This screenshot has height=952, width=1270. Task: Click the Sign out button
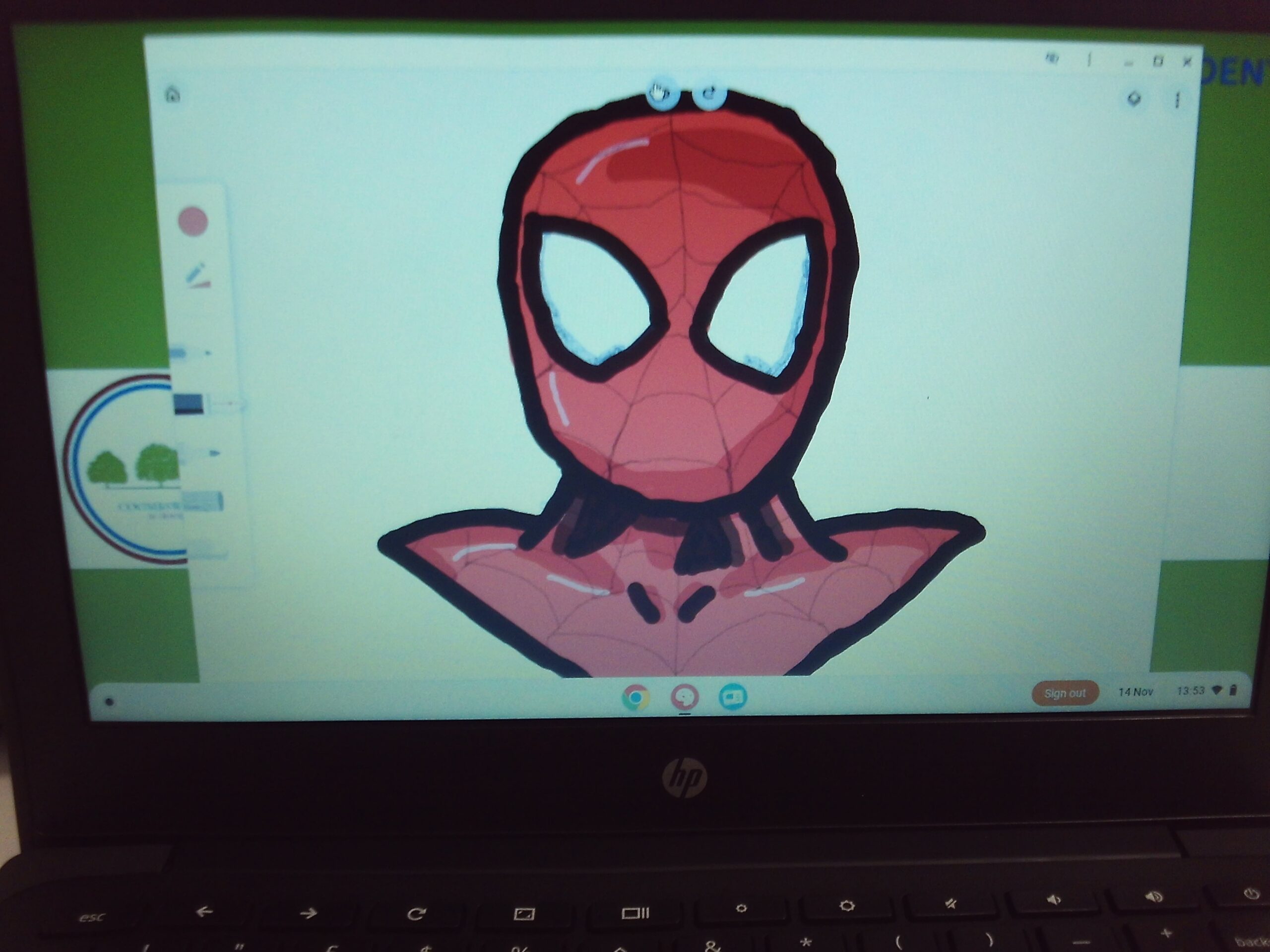[x=1065, y=693]
